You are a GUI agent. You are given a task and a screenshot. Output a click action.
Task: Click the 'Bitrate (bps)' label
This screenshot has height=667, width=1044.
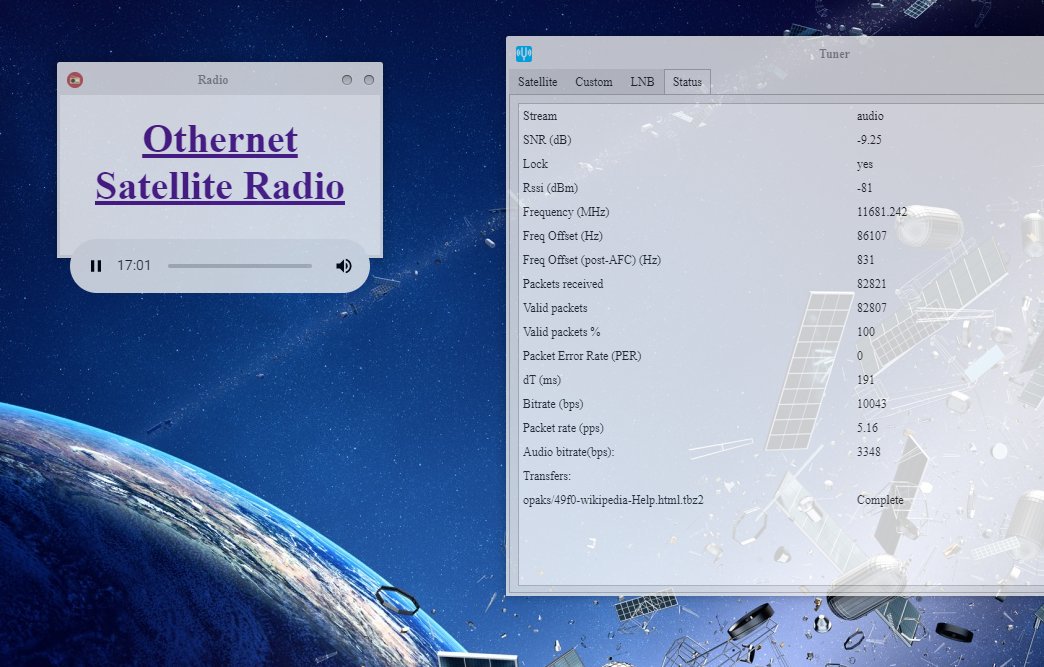553,403
